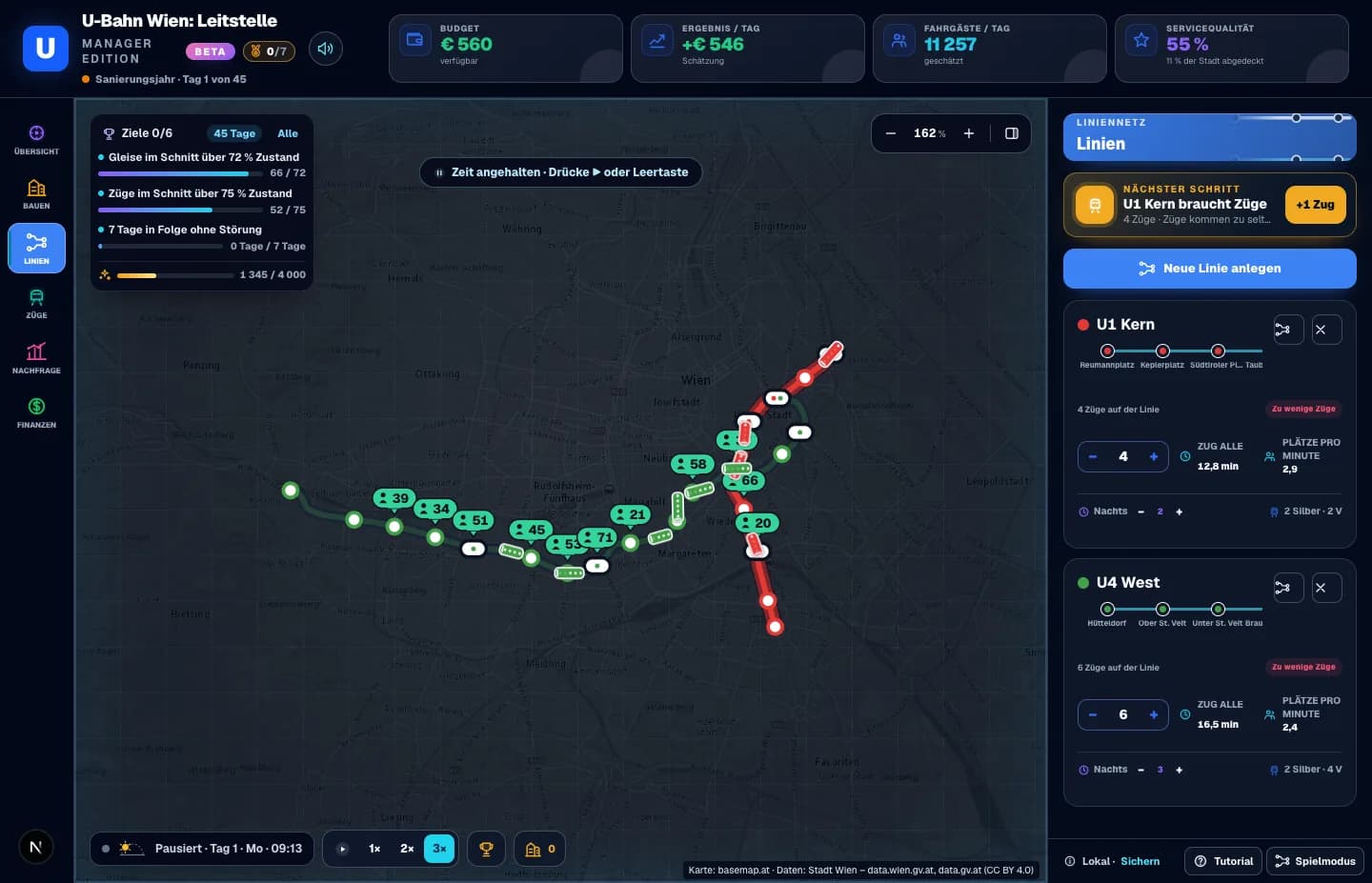Click Neue Linie anlegen button
The height and width of the screenshot is (883, 1372).
pos(1210,269)
